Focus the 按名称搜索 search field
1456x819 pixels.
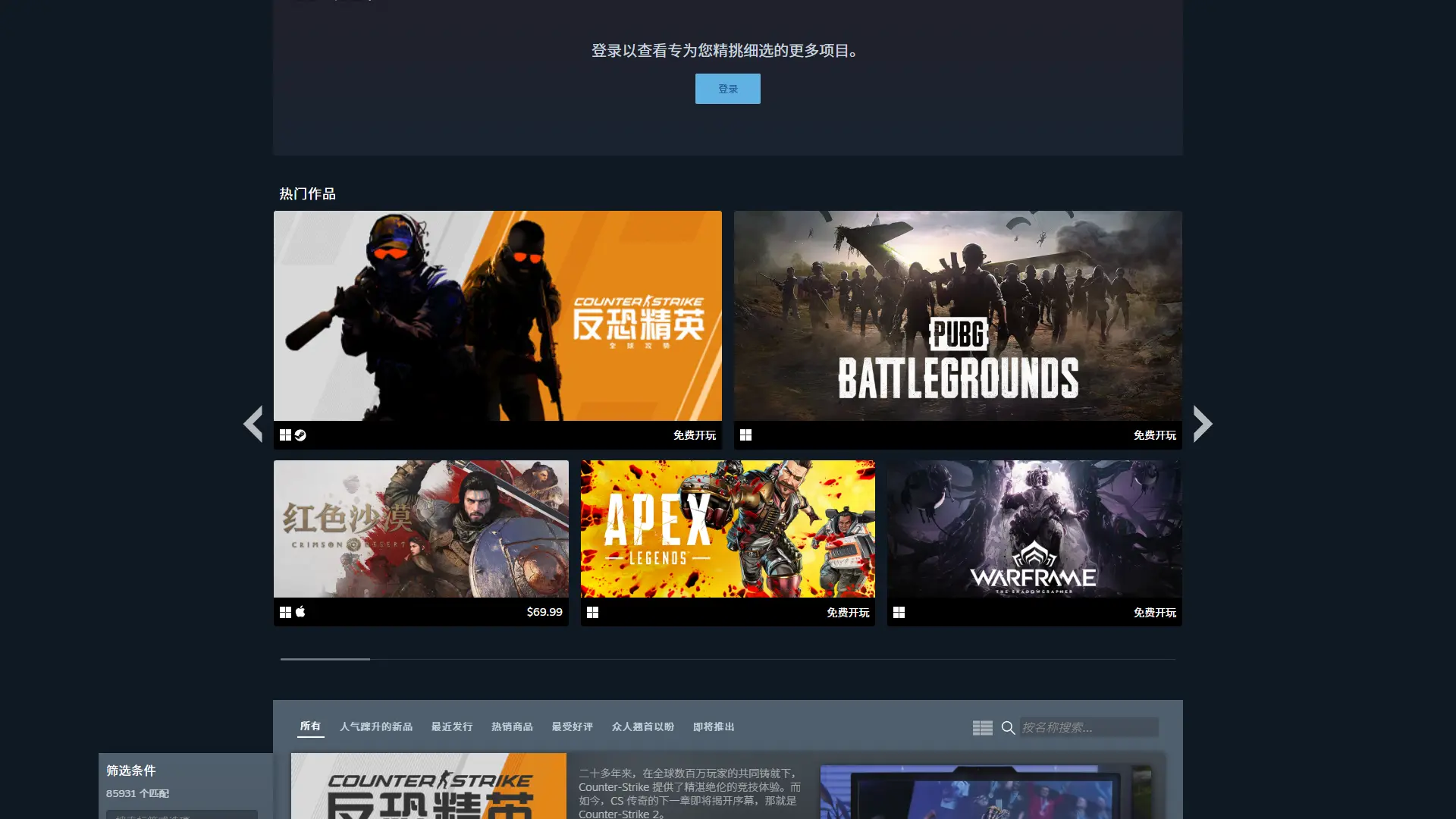click(1088, 728)
